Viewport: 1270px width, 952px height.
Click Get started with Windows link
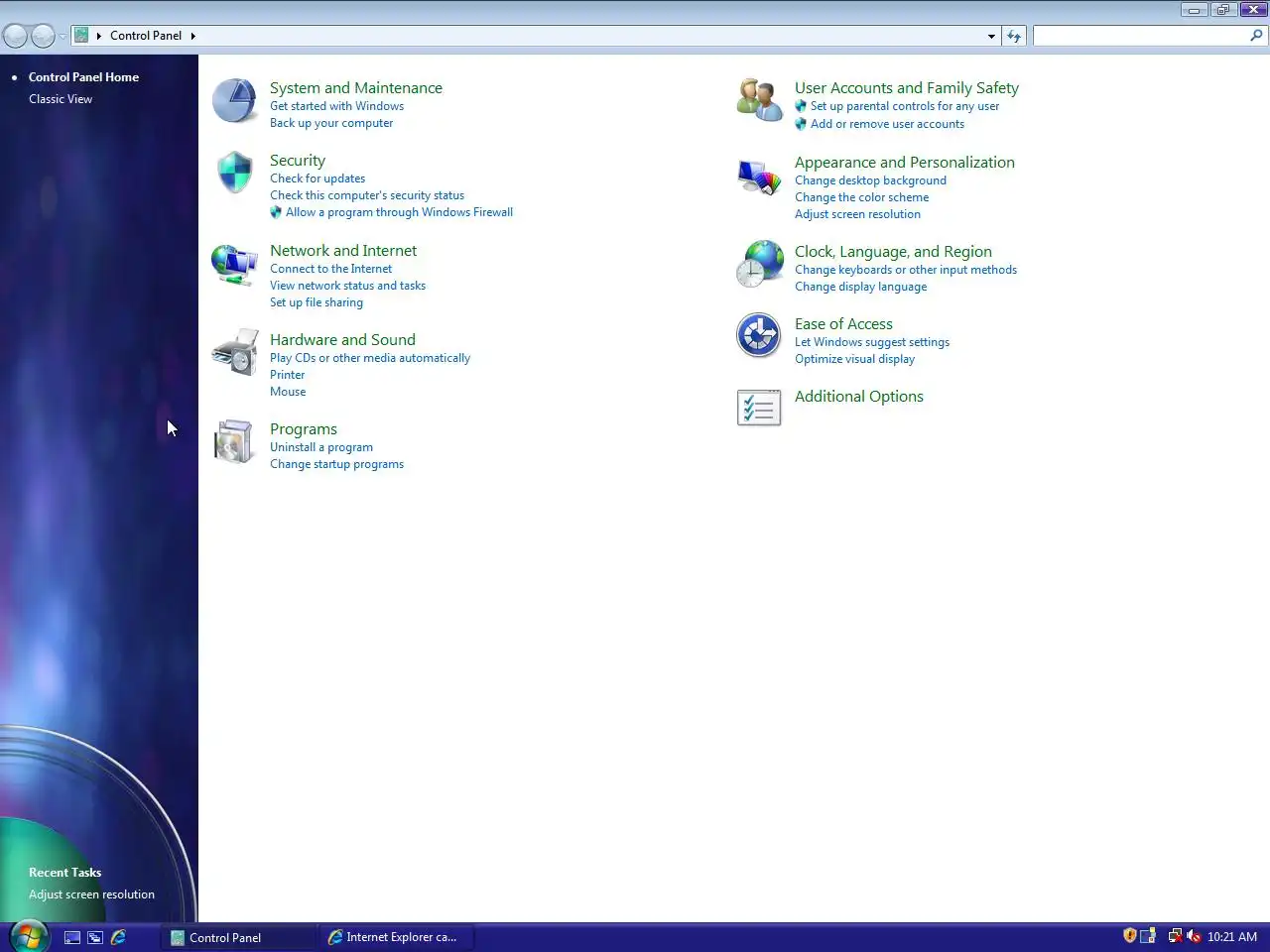[336, 106]
